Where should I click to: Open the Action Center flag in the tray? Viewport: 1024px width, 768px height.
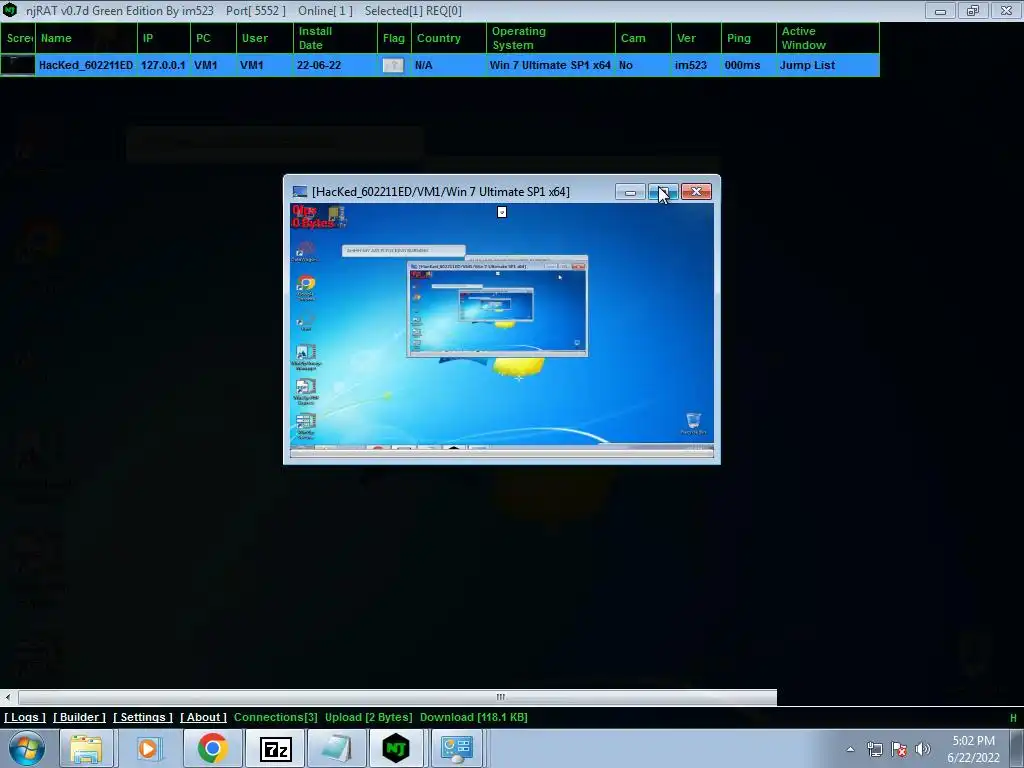[899, 749]
